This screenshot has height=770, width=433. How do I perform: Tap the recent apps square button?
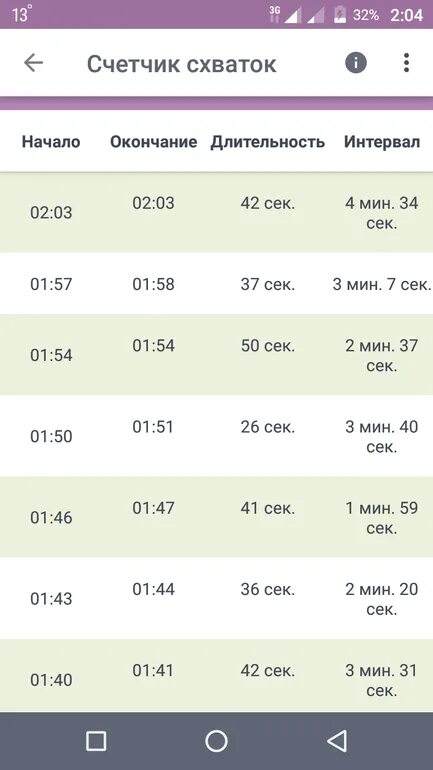[x=96, y=741]
